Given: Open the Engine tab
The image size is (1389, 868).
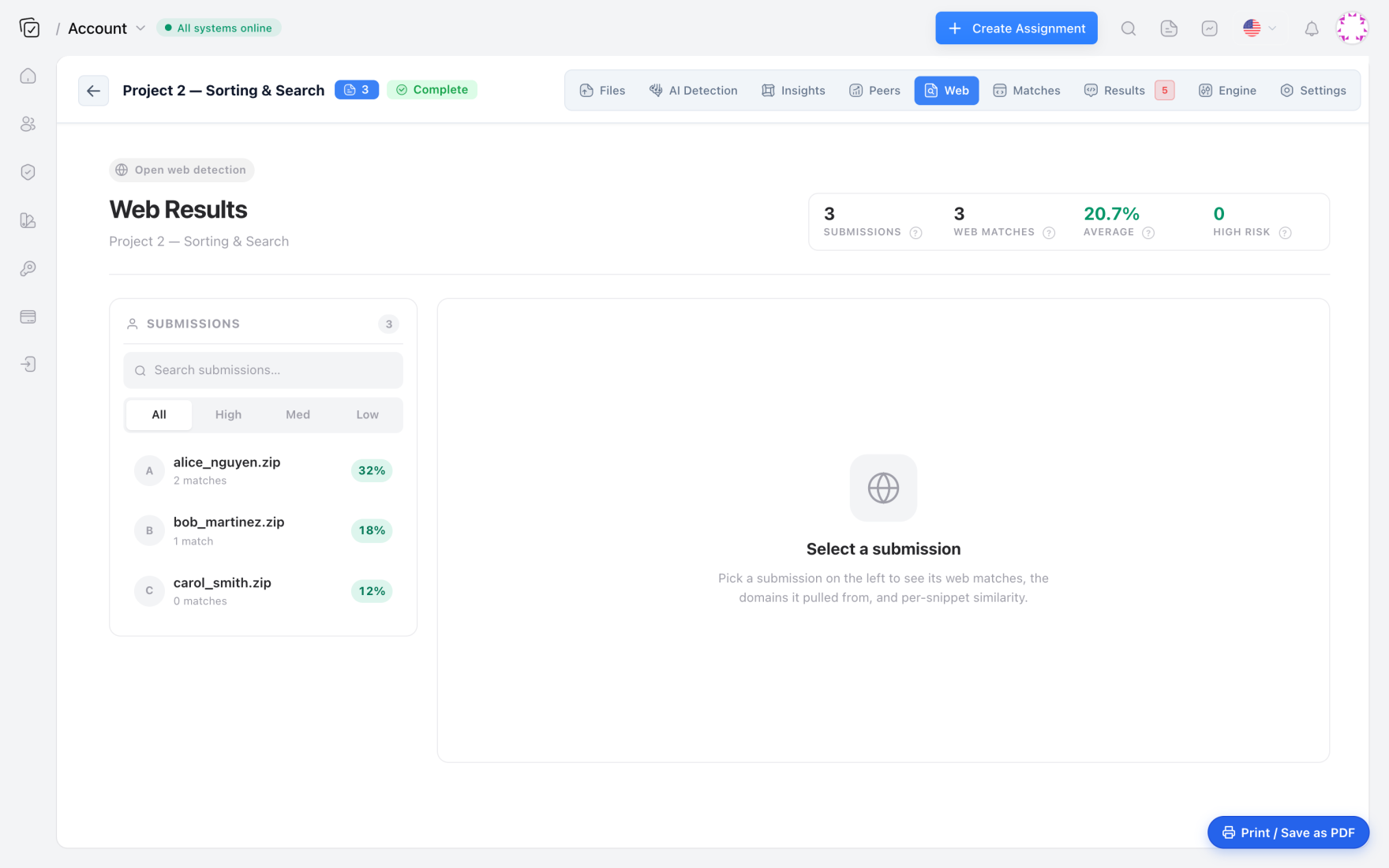Looking at the screenshot, I should click(1227, 91).
